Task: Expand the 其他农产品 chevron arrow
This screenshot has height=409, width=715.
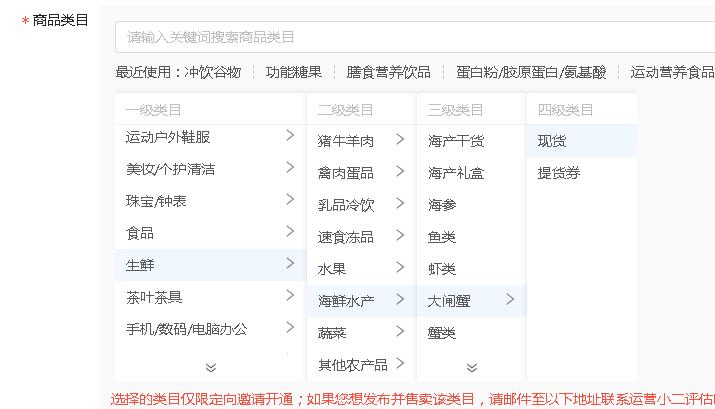Action: pyautogui.click(x=400, y=363)
